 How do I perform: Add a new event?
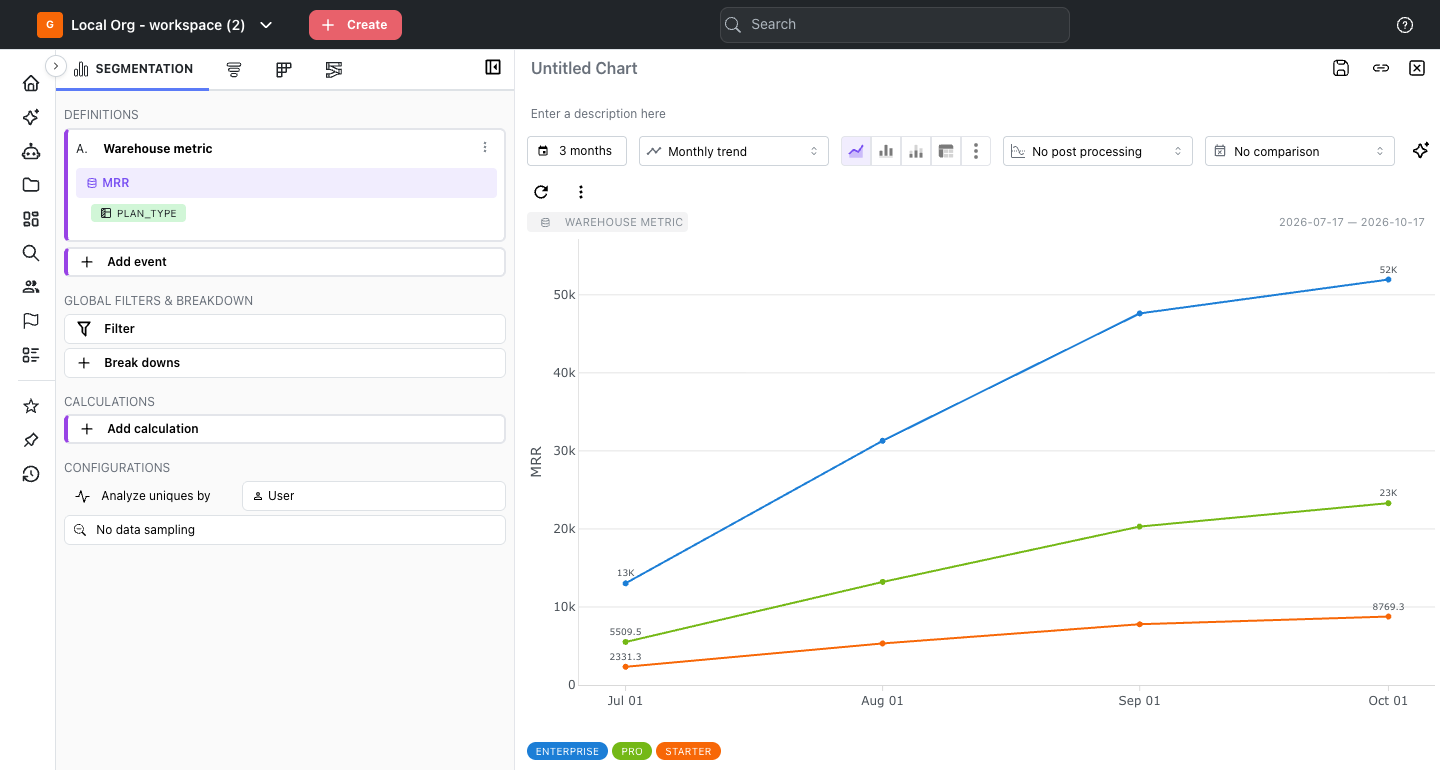(285, 262)
